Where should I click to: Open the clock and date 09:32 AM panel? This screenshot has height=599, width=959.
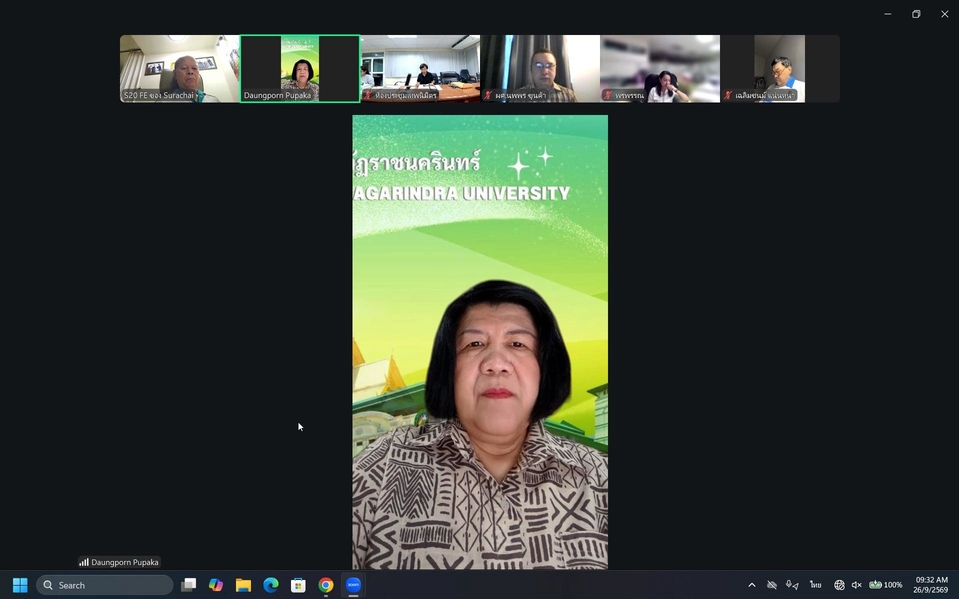coord(931,585)
